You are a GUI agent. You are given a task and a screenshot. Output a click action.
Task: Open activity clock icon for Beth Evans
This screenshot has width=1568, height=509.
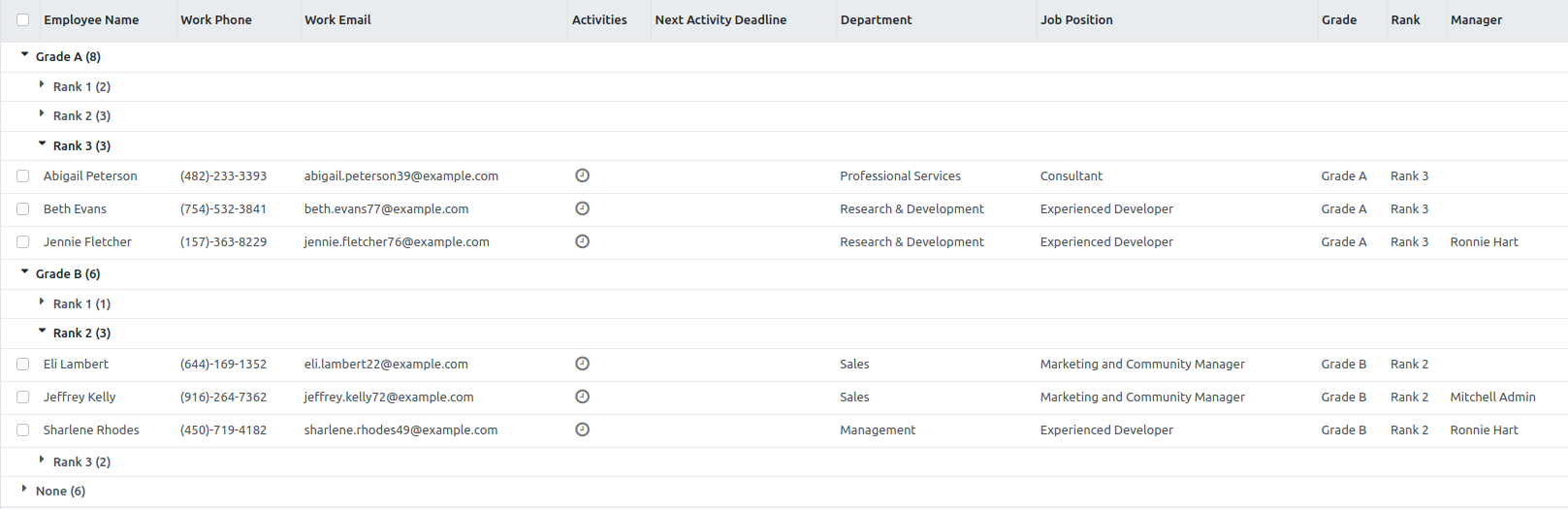(582, 208)
